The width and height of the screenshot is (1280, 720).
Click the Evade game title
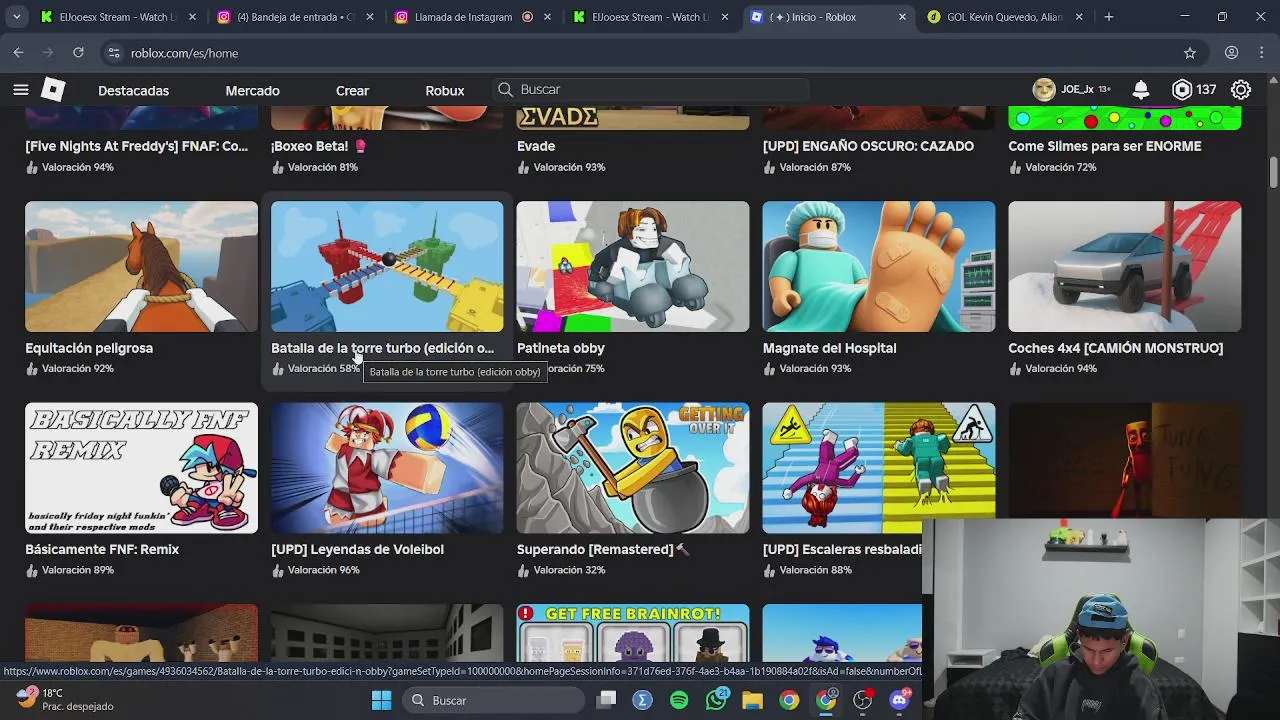536,146
